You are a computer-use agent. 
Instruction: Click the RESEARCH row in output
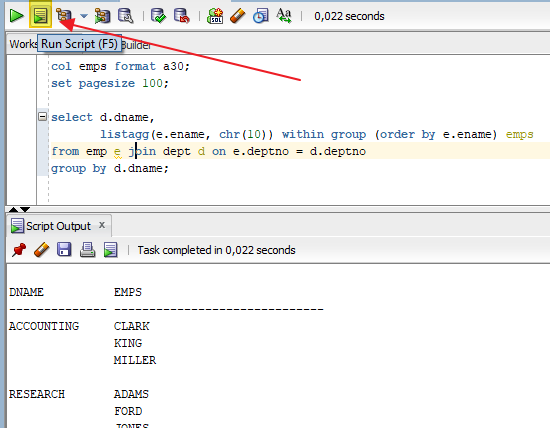point(37,394)
